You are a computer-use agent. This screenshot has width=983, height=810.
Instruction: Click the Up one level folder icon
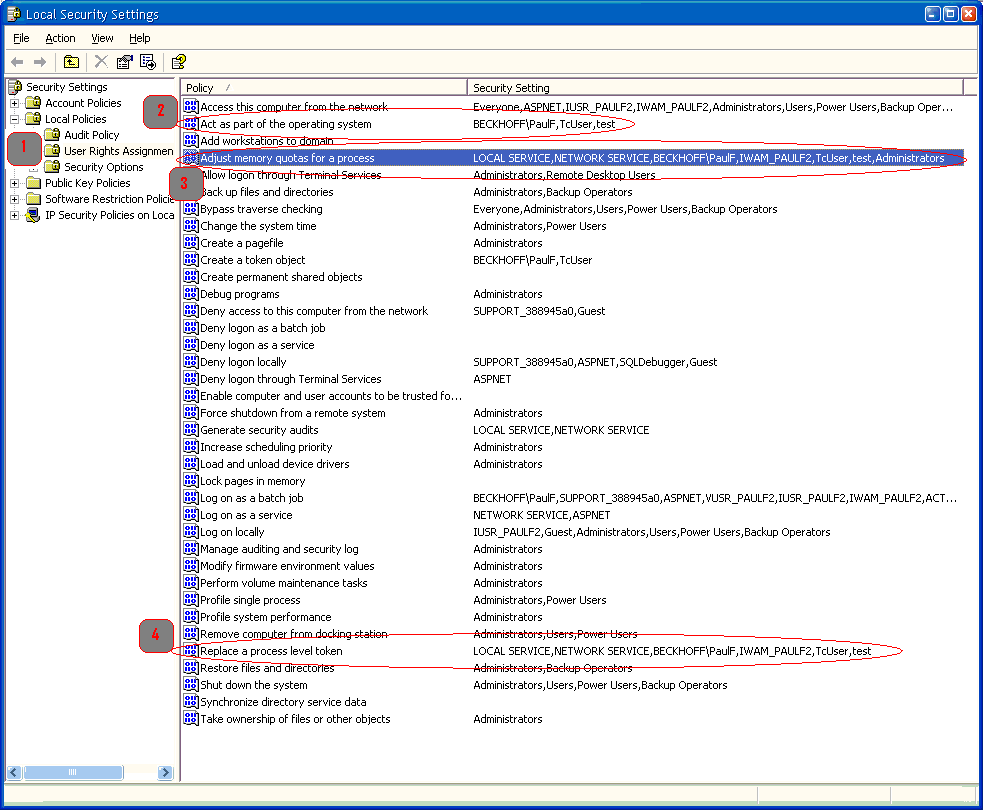point(71,62)
